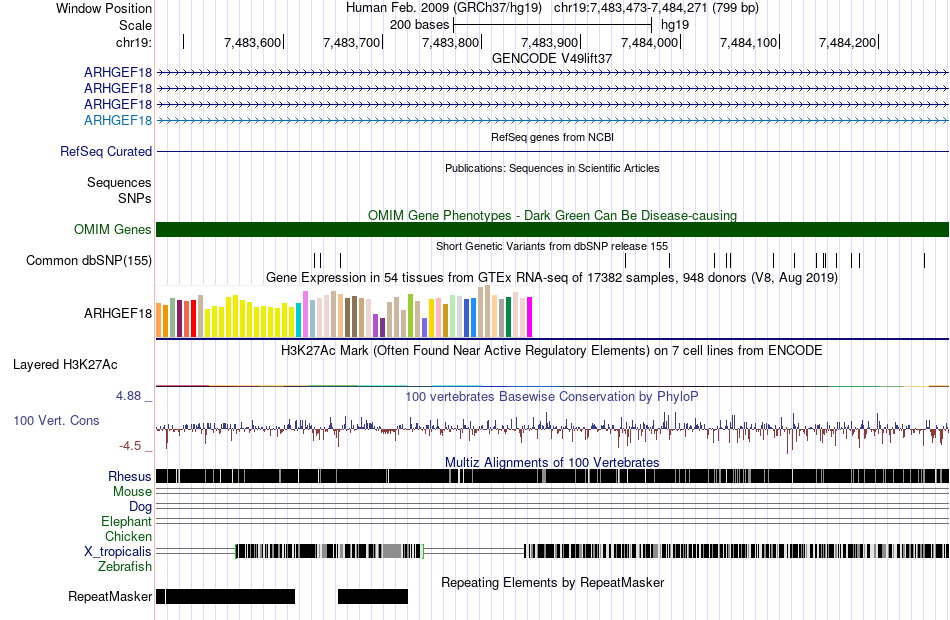This screenshot has height=620, width=950.
Task: Click the largest RepeatMasker black block
Action: (230, 596)
